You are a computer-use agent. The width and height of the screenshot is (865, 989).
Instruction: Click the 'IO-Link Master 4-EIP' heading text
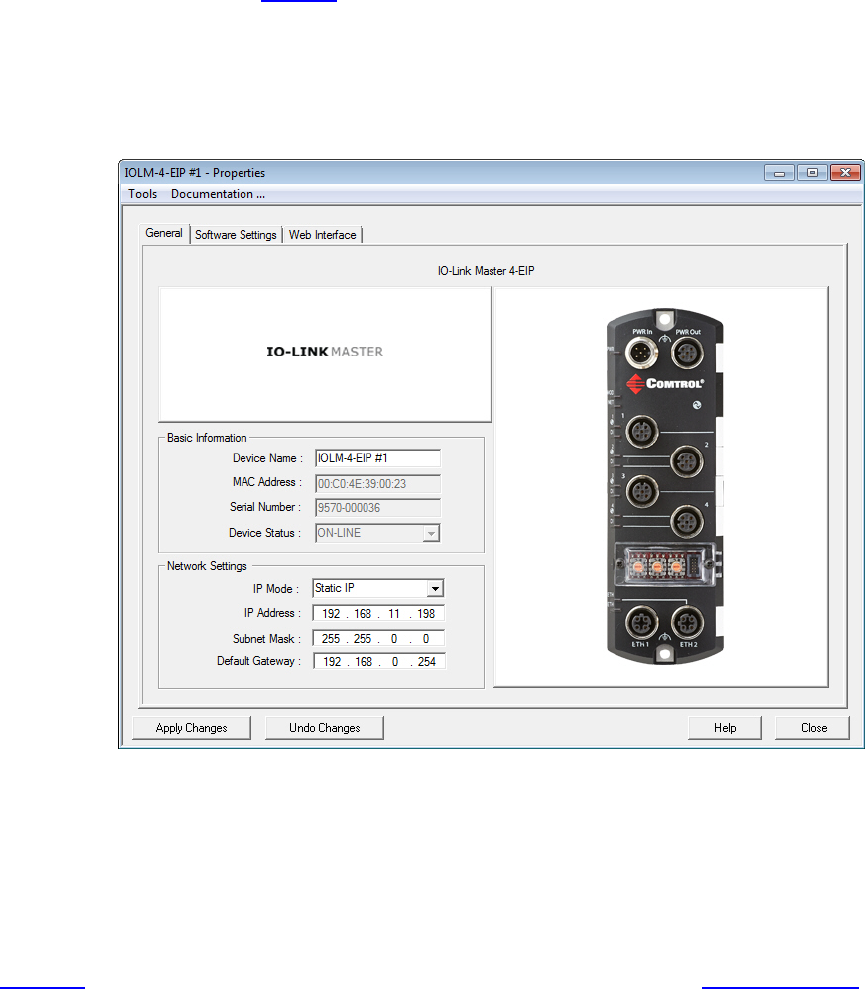486,271
